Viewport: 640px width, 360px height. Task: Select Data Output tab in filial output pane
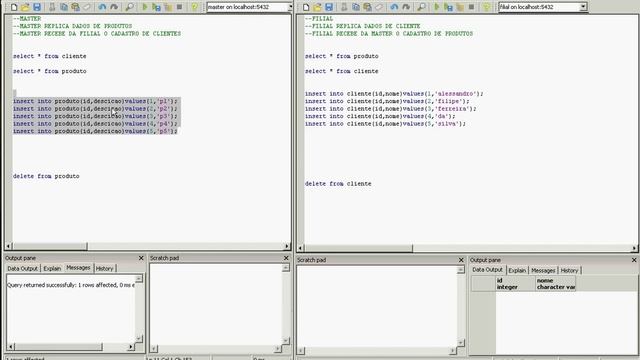(x=487, y=270)
